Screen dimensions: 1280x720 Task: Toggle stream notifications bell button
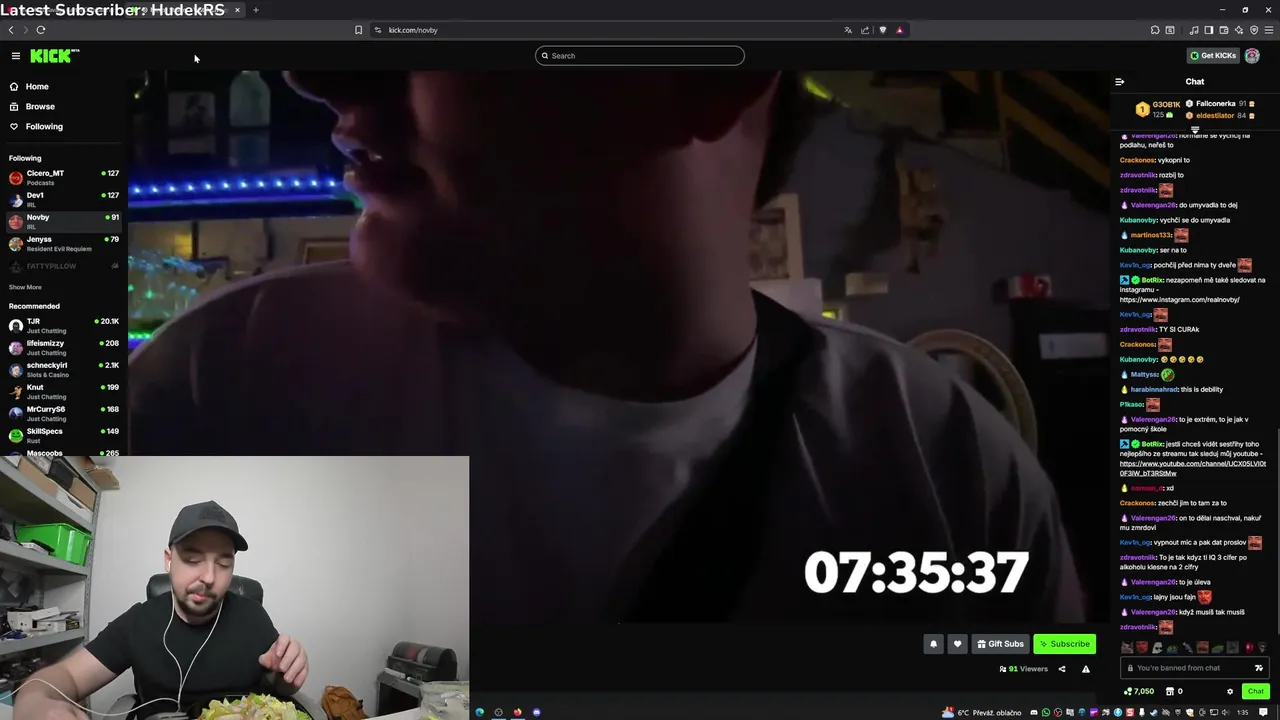point(933,644)
